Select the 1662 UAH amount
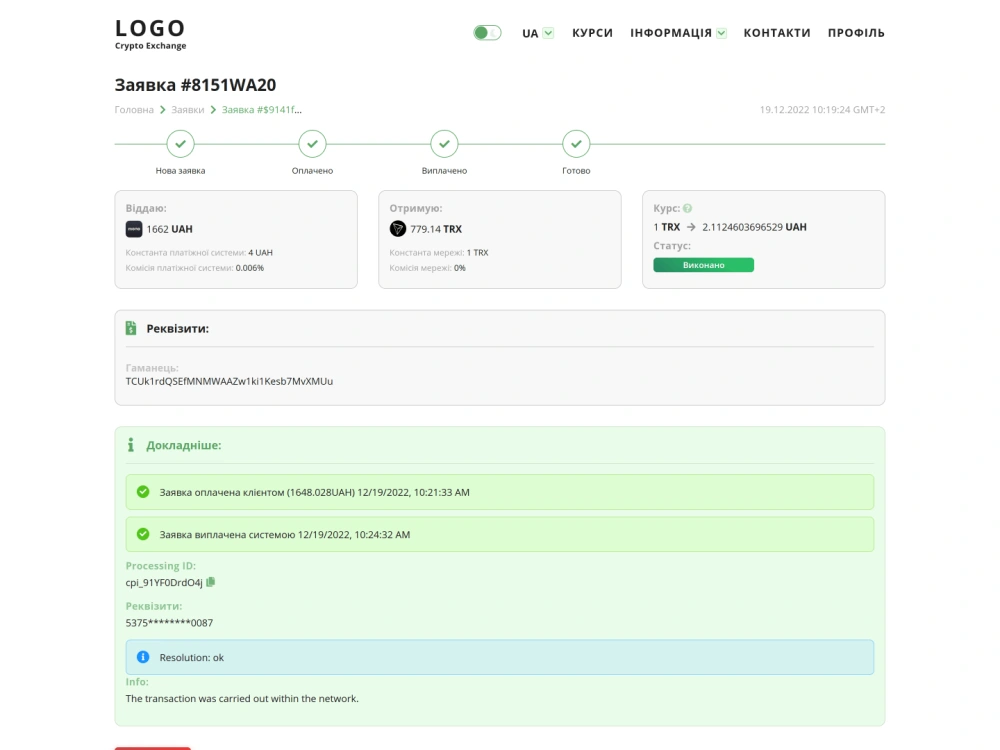Image resolution: width=1000 pixels, height=750 pixels. pos(169,229)
